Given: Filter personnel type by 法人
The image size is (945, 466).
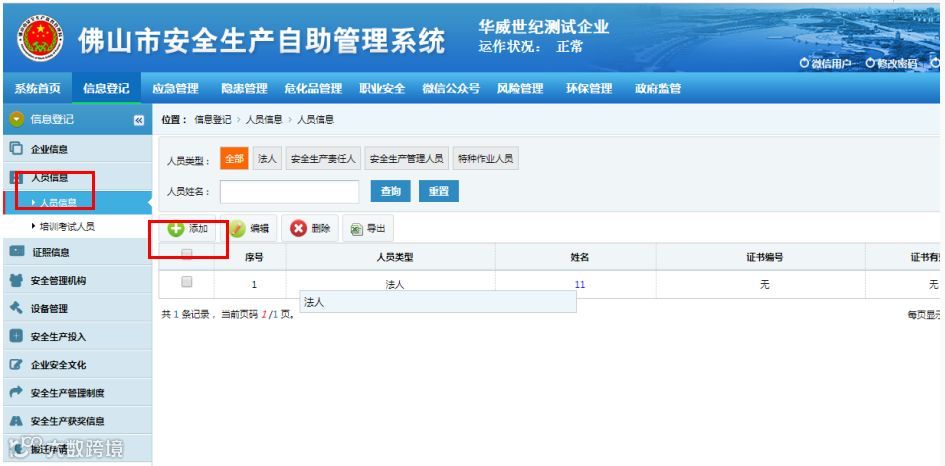Looking at the screenshot, I should pos(267,159).
